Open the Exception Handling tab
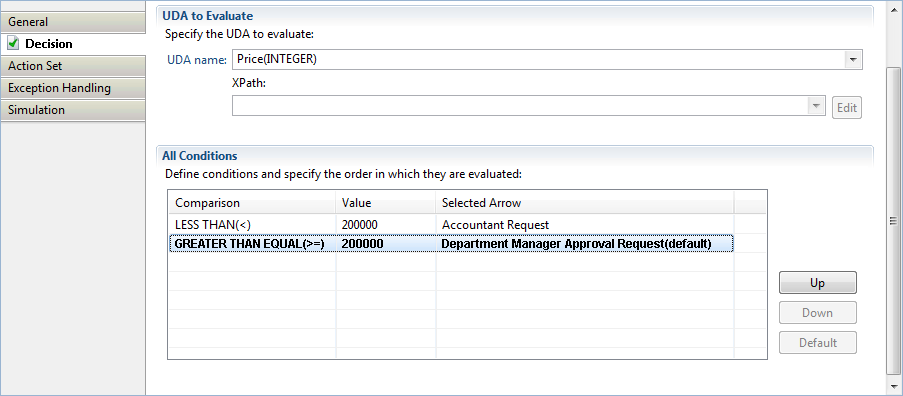Screen dimensions: 903x396 point(73,88)
